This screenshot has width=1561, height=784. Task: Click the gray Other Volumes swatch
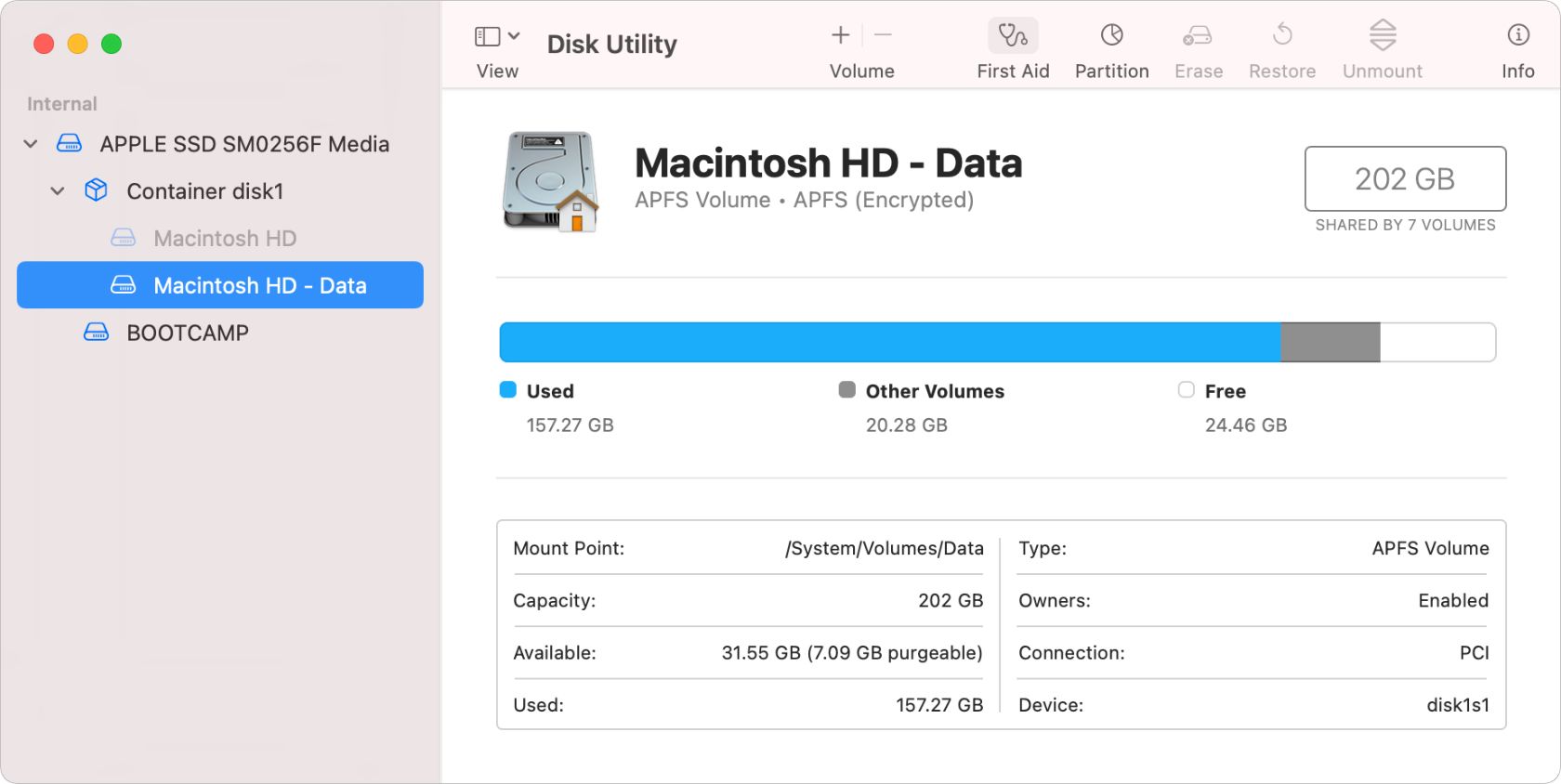point(846,390)
